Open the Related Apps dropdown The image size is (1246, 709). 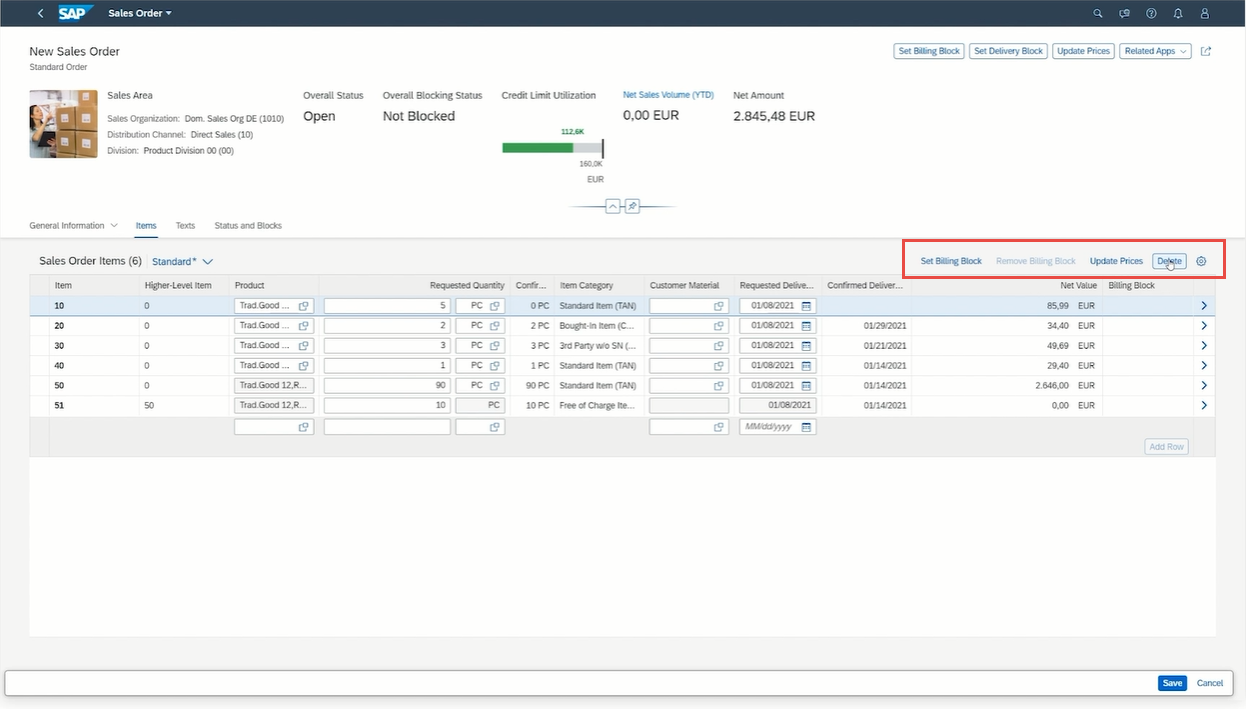click(x=1155, y=50)
